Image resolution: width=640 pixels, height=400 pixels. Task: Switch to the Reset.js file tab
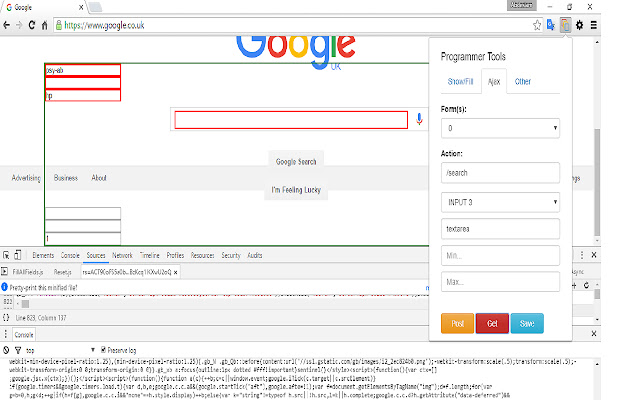pyautogui.click(x=62, y=272)
